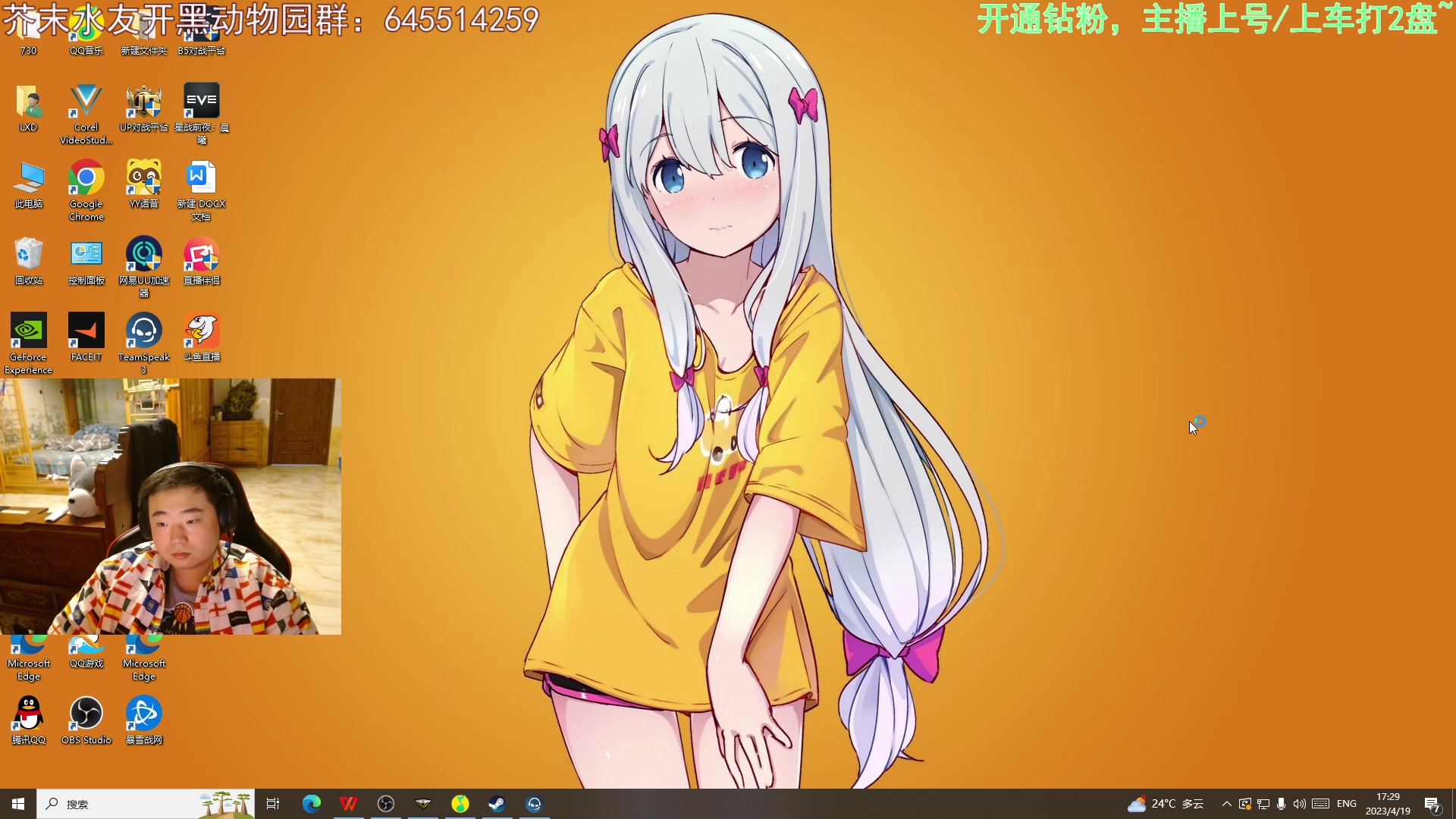Open the 回收站 recycle bin
The height and width of the screenshot is (819, 1456).
point(28,261)
